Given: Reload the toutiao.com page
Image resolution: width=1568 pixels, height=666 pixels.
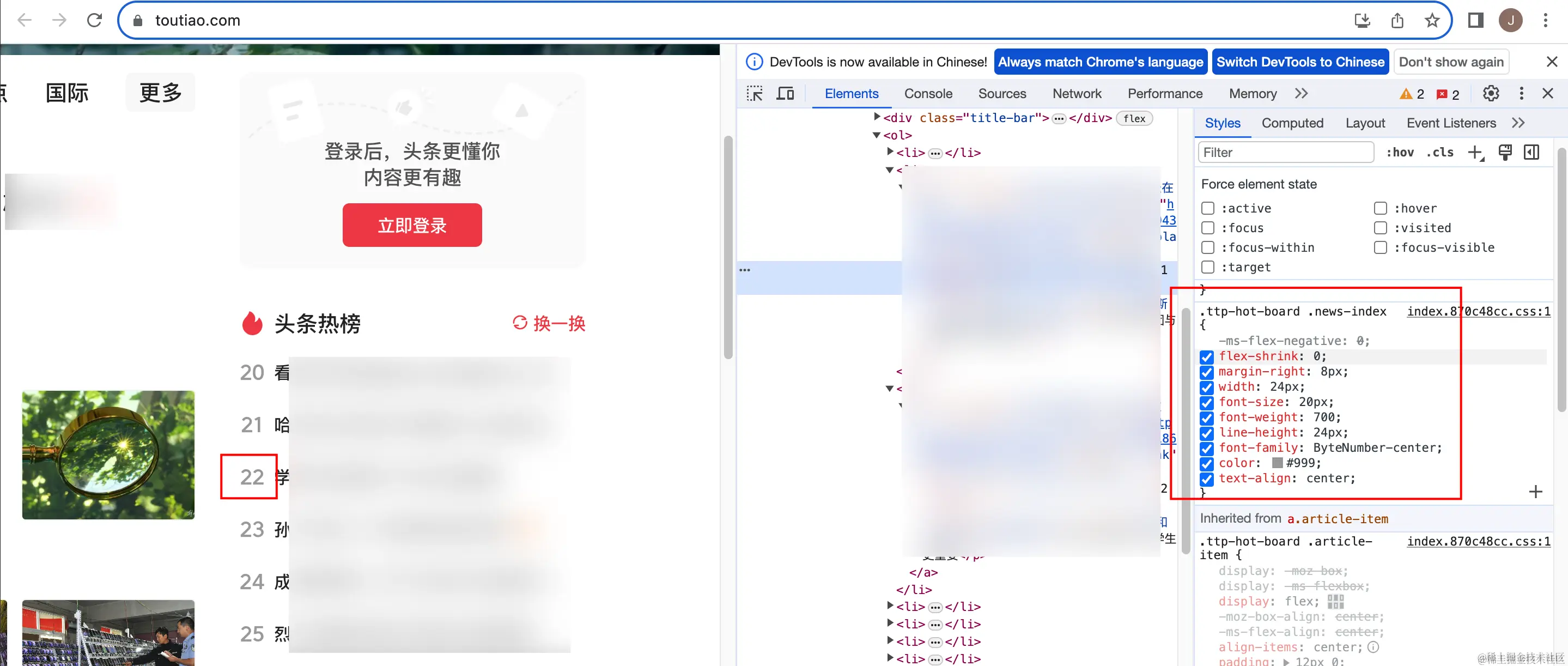Looking at the screenshot, I should tap(94, 20).
